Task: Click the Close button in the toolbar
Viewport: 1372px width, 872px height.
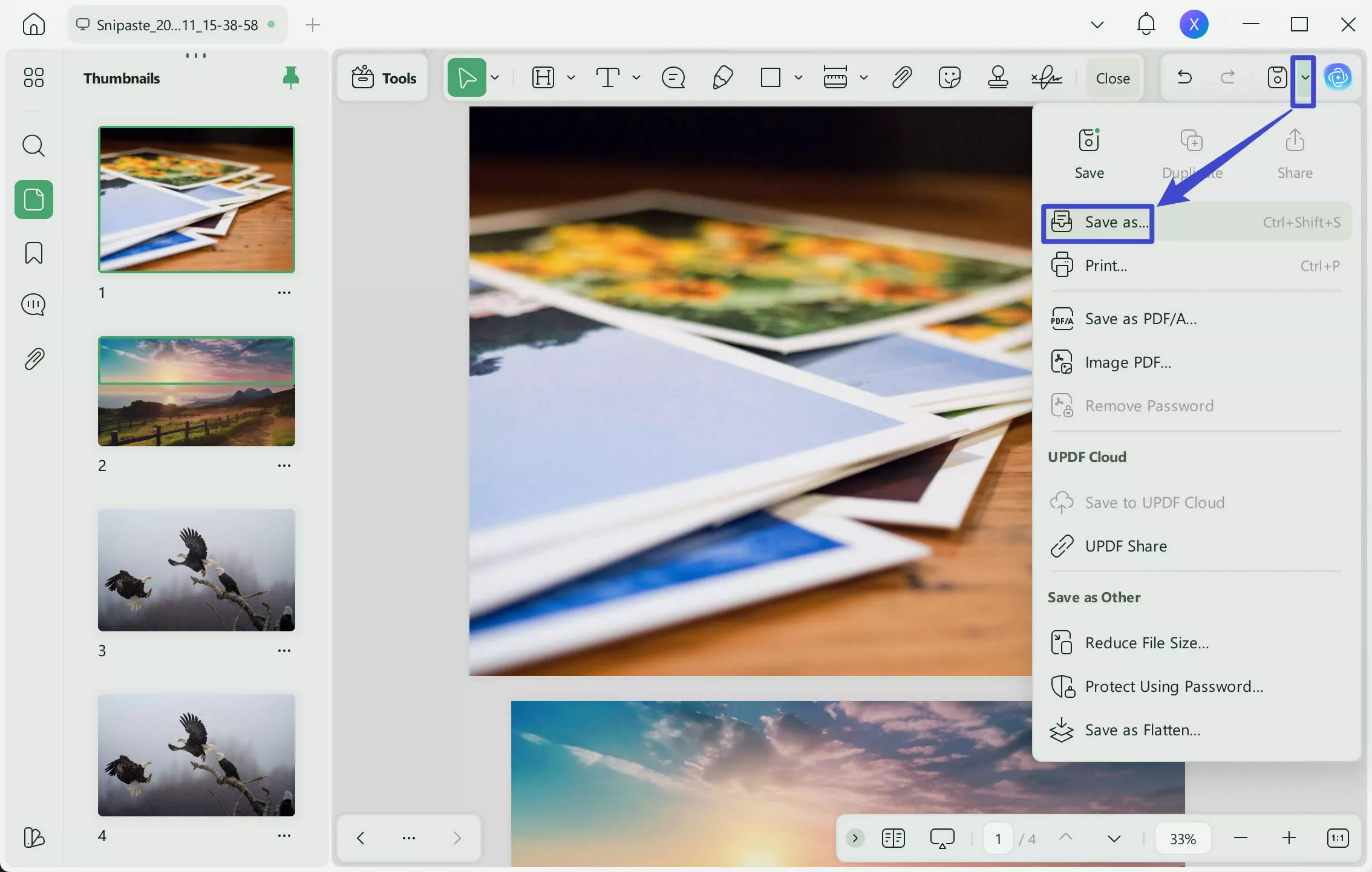Action: point(1112,78)
